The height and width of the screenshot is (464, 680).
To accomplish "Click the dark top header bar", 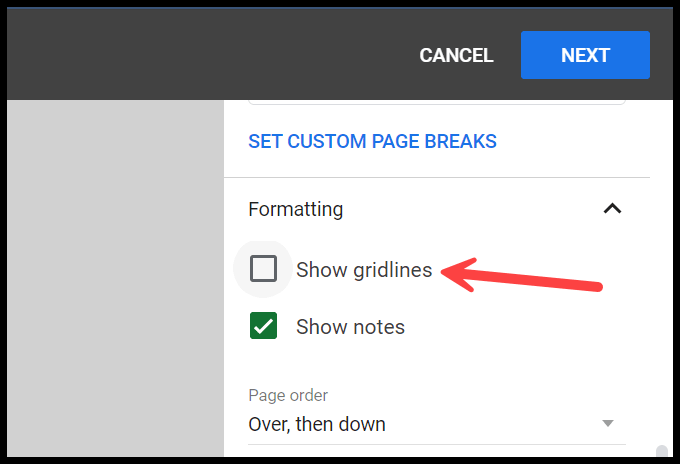I will (x=200, y=50).
